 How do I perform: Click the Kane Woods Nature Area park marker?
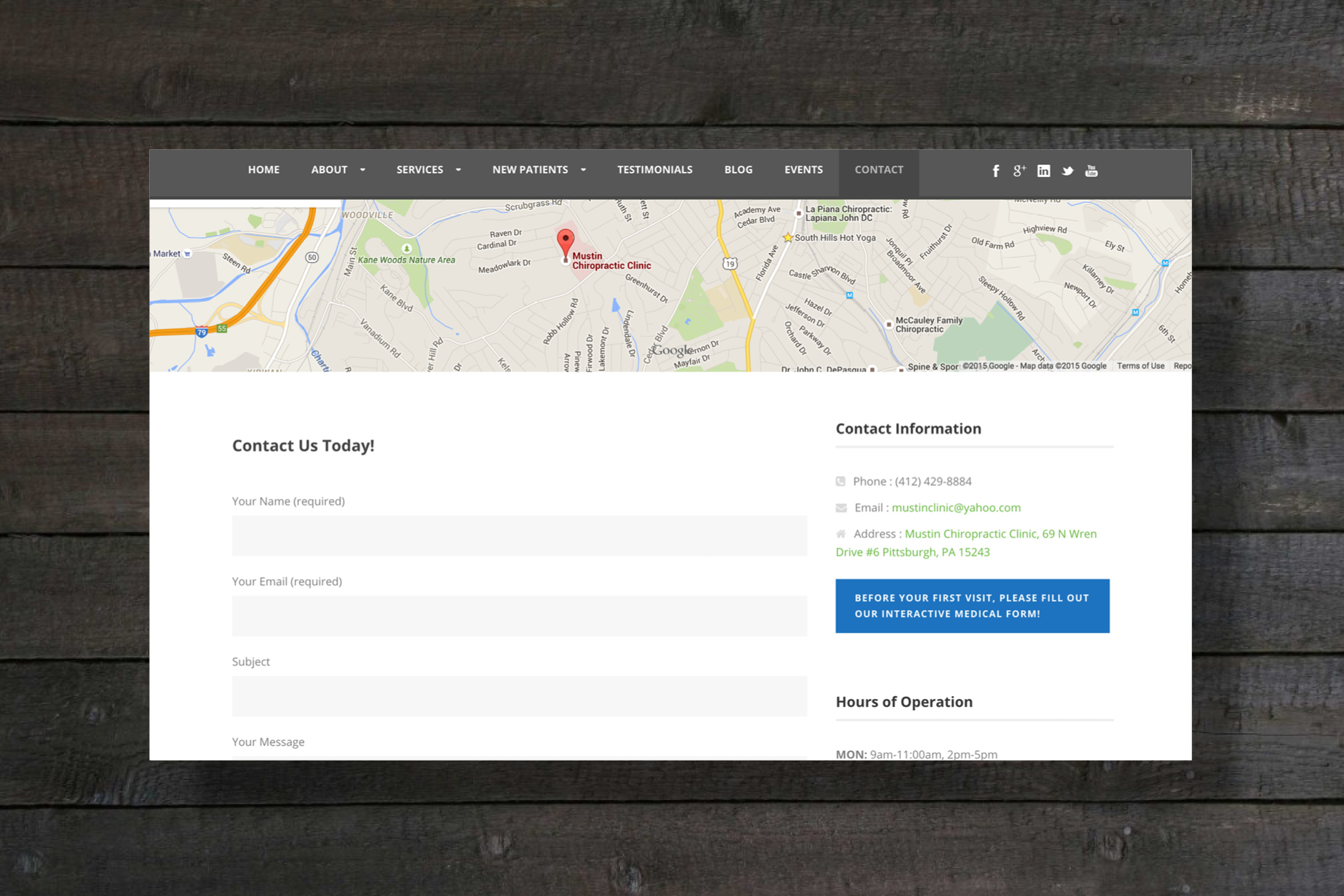pyautogui.click(x=406, y=248)
